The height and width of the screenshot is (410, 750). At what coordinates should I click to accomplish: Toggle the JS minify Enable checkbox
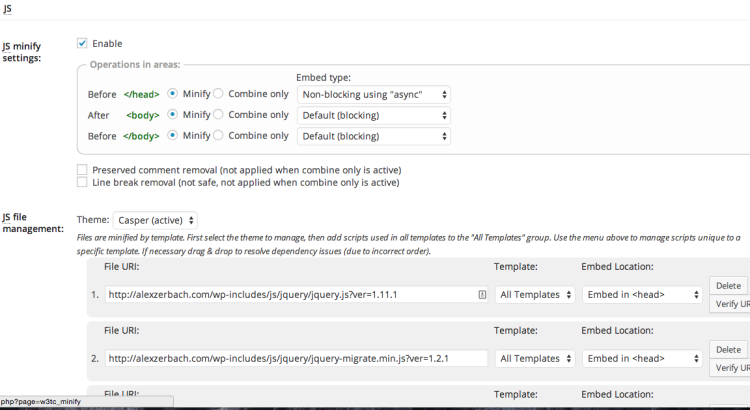[82, 44]
